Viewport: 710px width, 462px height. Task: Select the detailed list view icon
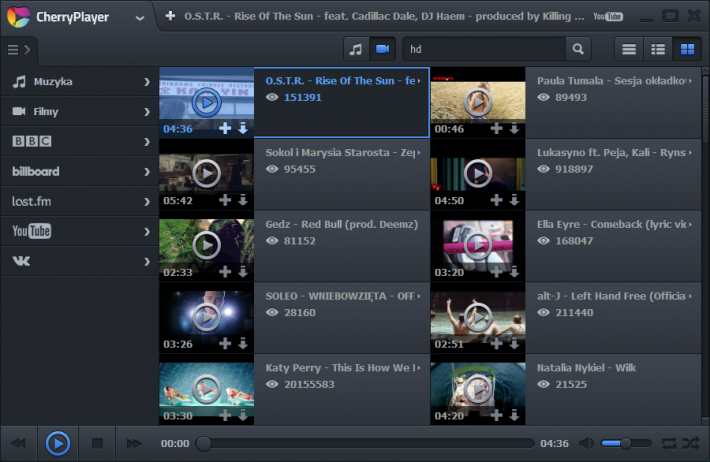coord(658,49)
